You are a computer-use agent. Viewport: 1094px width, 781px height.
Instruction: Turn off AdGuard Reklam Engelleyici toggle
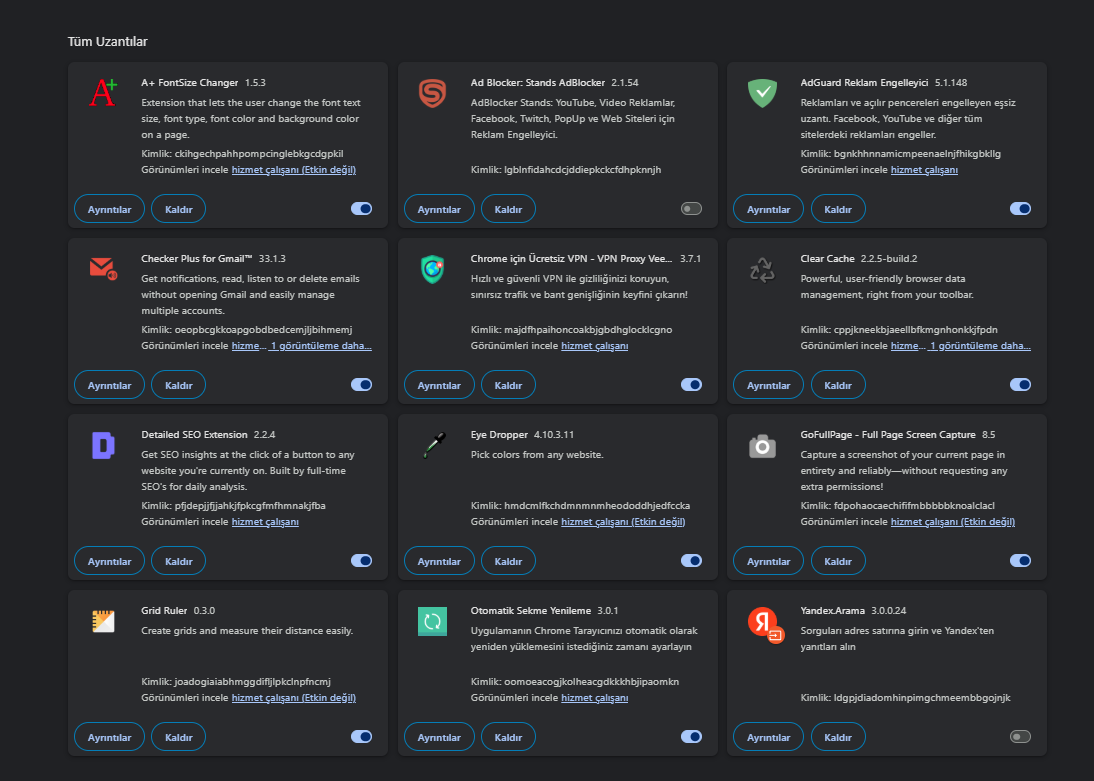point(1020,209)
